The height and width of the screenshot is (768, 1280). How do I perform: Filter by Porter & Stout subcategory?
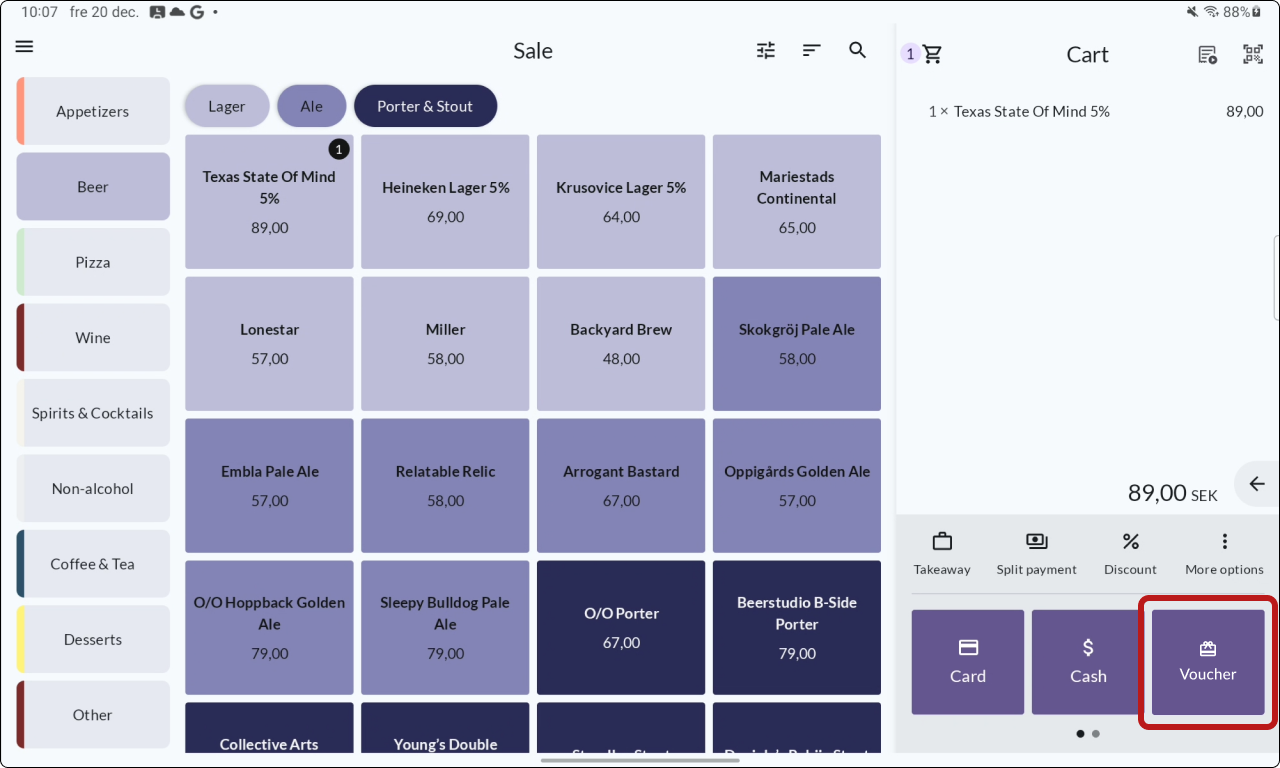coord(425,106)
